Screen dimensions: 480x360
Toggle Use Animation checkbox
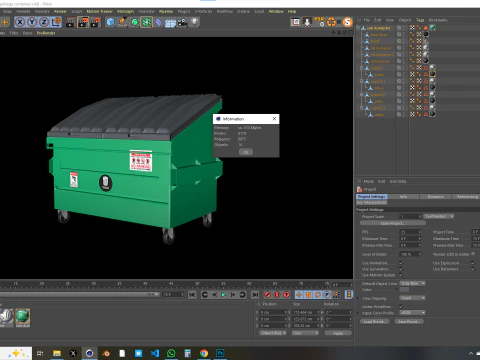pyautogui.click(x=401, y=263)
